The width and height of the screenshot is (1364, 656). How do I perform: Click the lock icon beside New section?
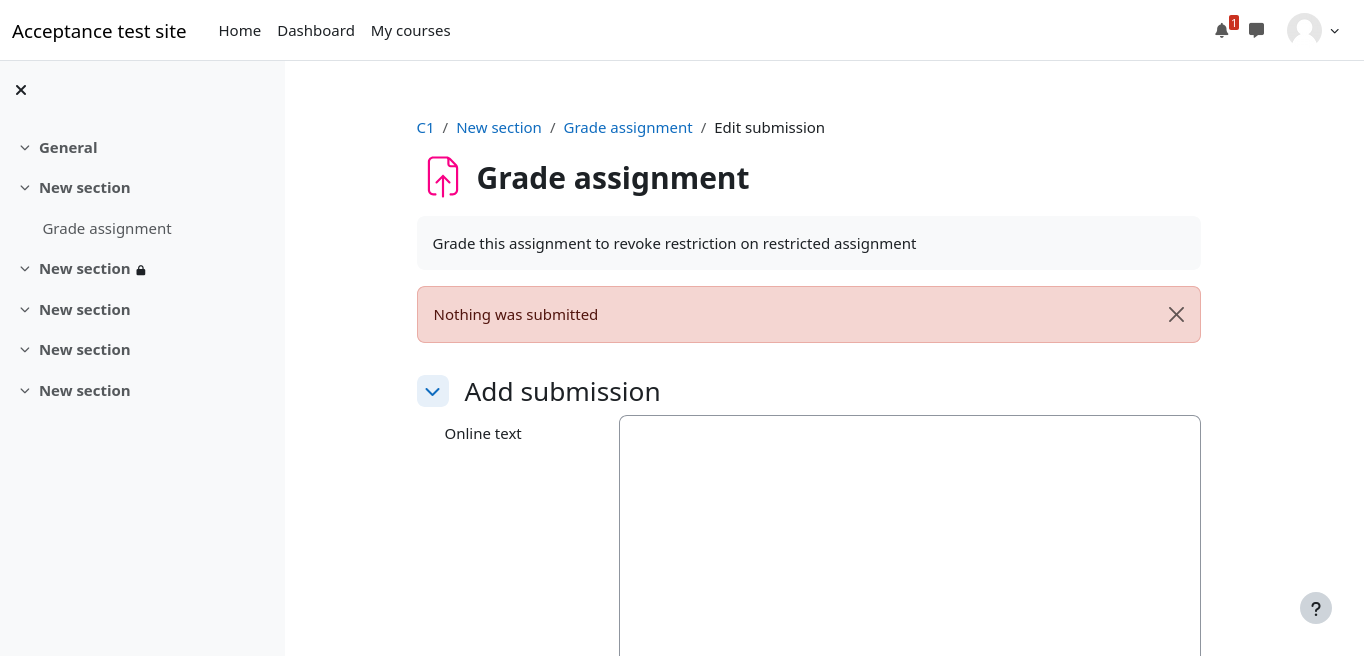point(141,270)
